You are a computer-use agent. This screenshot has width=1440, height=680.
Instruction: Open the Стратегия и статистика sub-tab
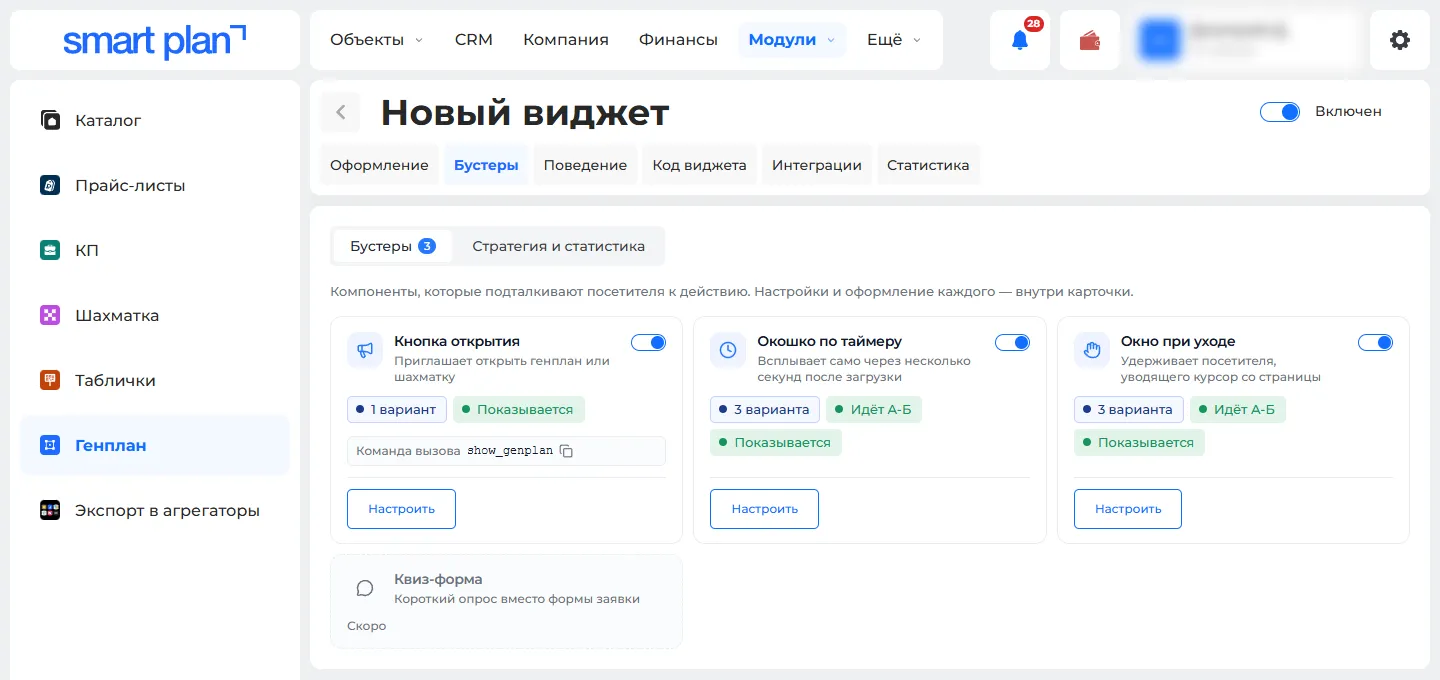coord(559,246)
